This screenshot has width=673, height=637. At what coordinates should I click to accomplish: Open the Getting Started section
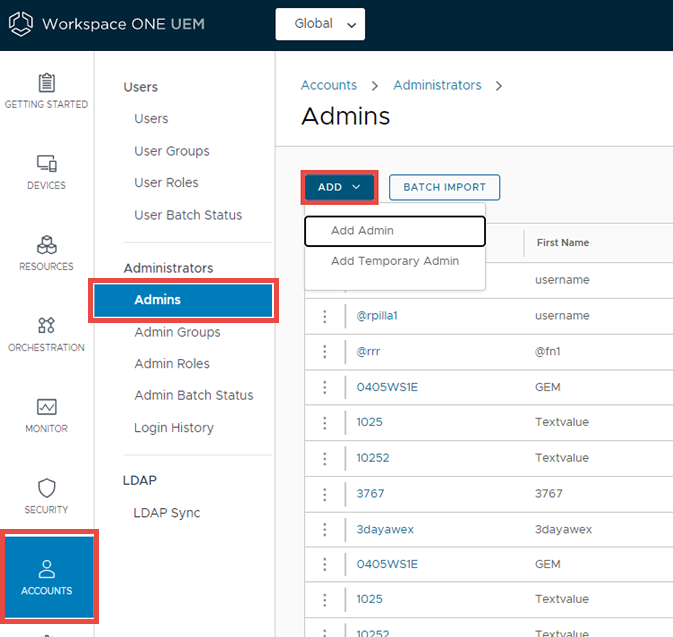[46, 91]
